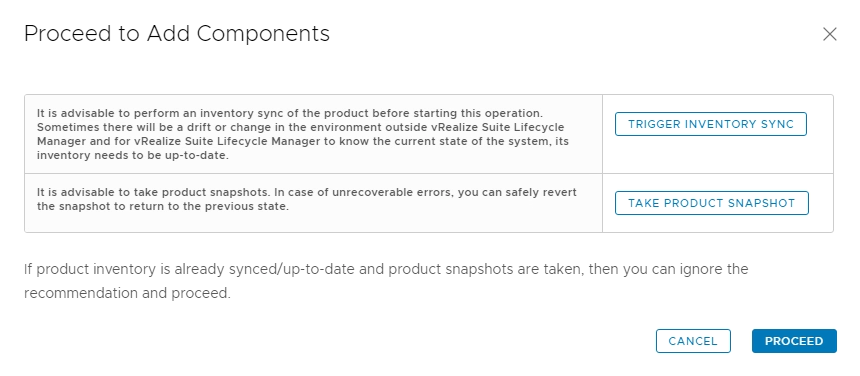Click the table cell holding Take Product Snapshot

pyautogui.click(x=718, y=203)
